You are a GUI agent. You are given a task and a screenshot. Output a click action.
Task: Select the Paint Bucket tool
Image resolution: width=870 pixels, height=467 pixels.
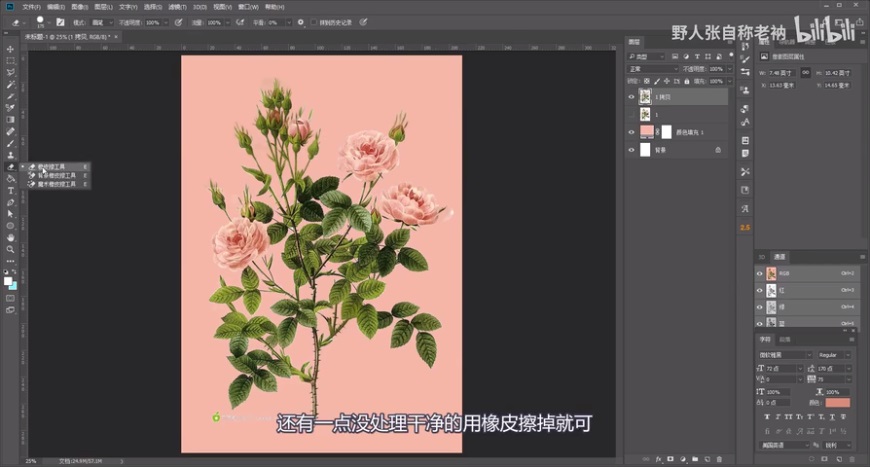(x=10, y=179)
